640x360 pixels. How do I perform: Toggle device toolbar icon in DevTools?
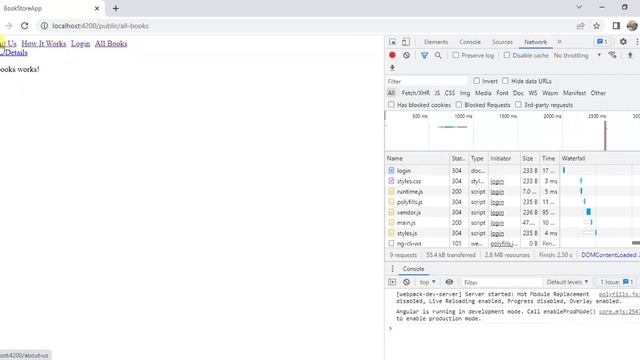(406, 42)
